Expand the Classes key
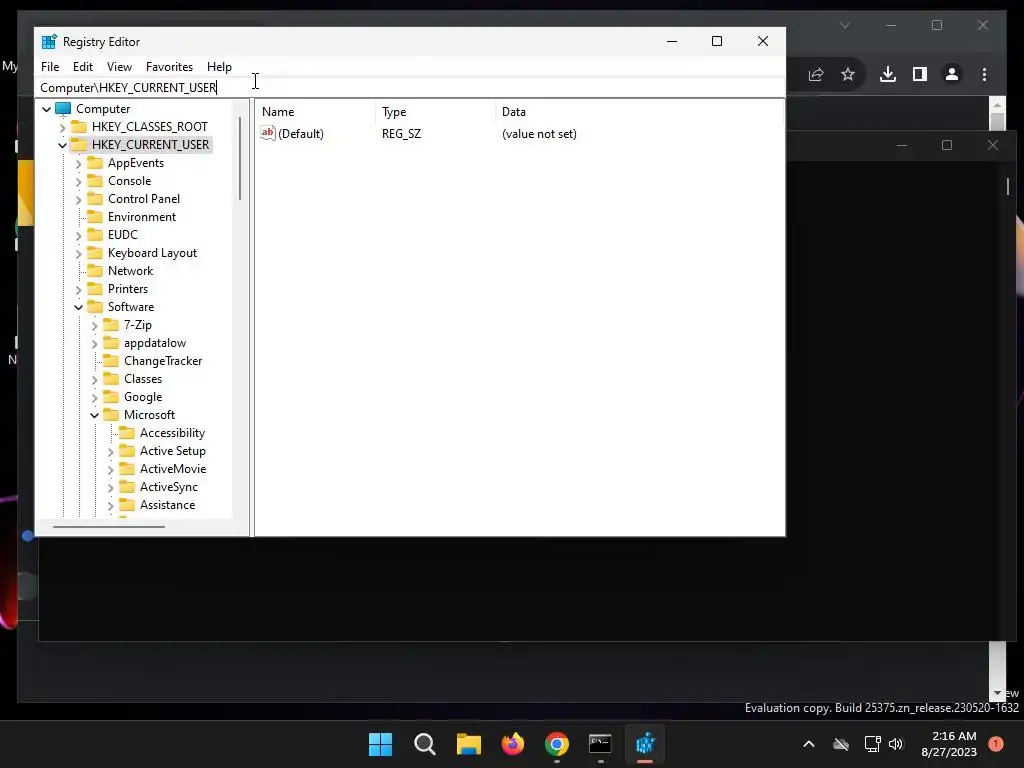The image size is (1024, 768). pyautogui.click(x=95, y=379)
